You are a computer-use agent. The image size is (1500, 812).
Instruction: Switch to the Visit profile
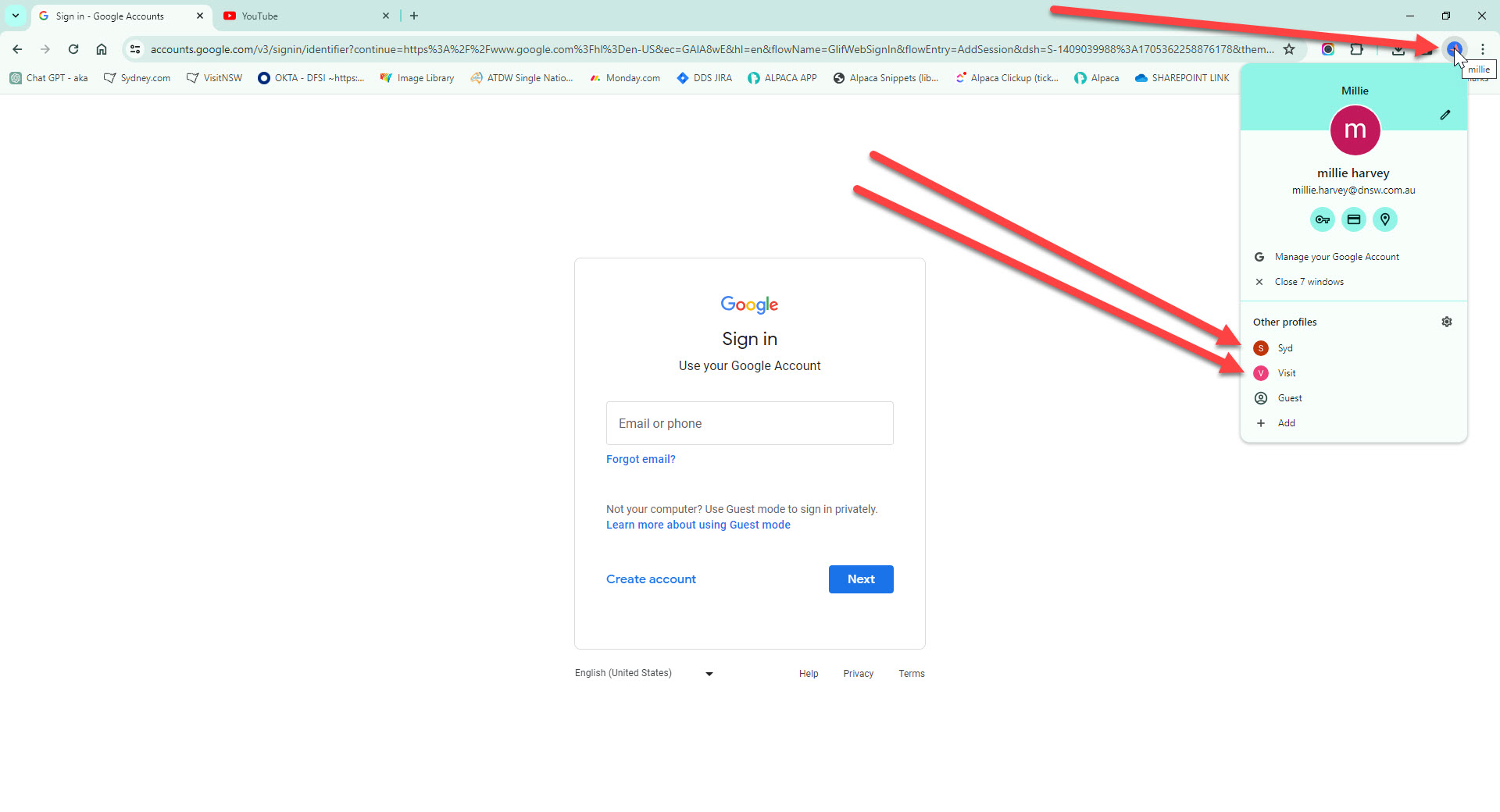(x=1354, y=373)
